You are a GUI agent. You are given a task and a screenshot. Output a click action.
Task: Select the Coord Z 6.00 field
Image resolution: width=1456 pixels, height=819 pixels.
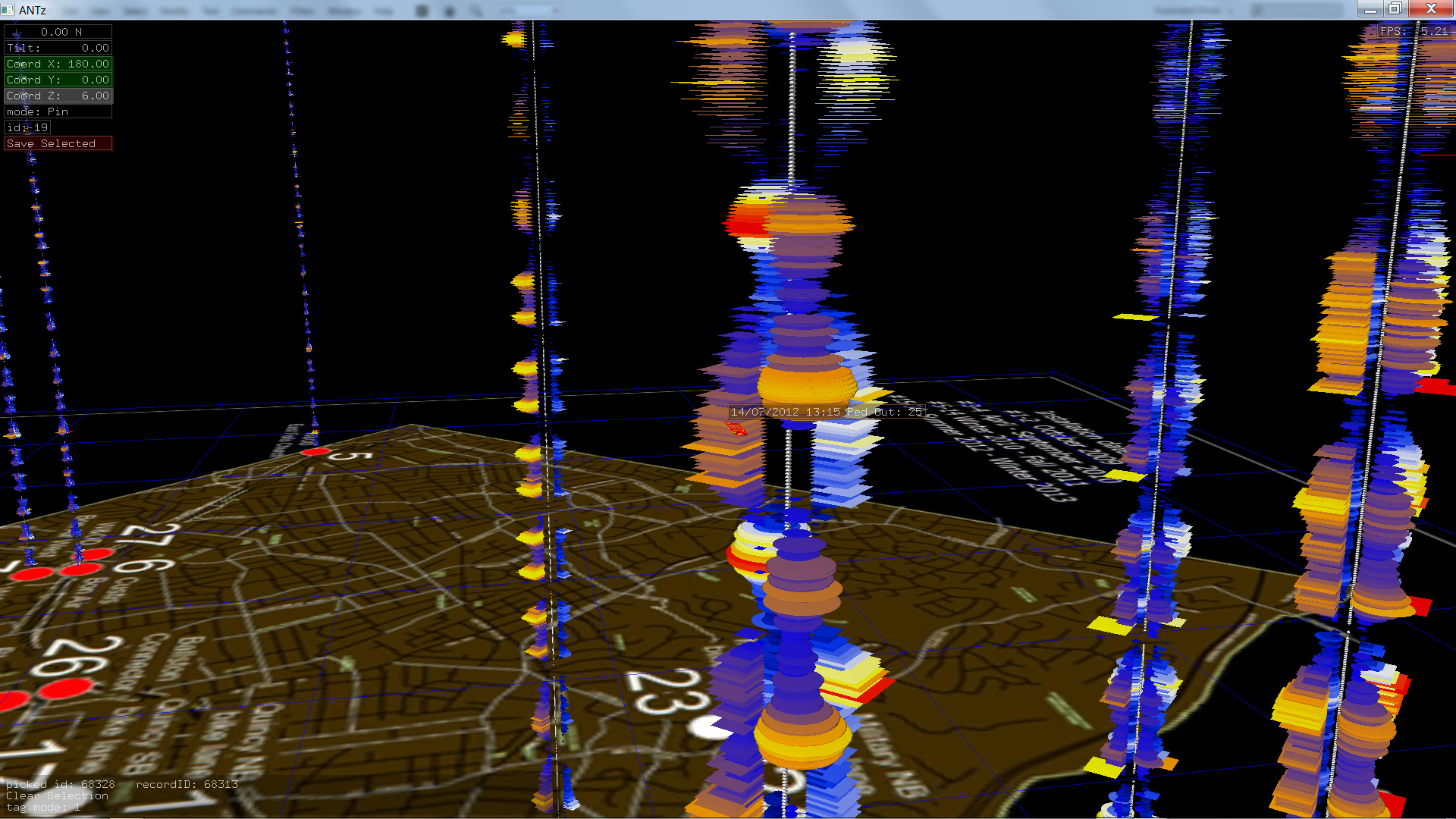point(58,96)
